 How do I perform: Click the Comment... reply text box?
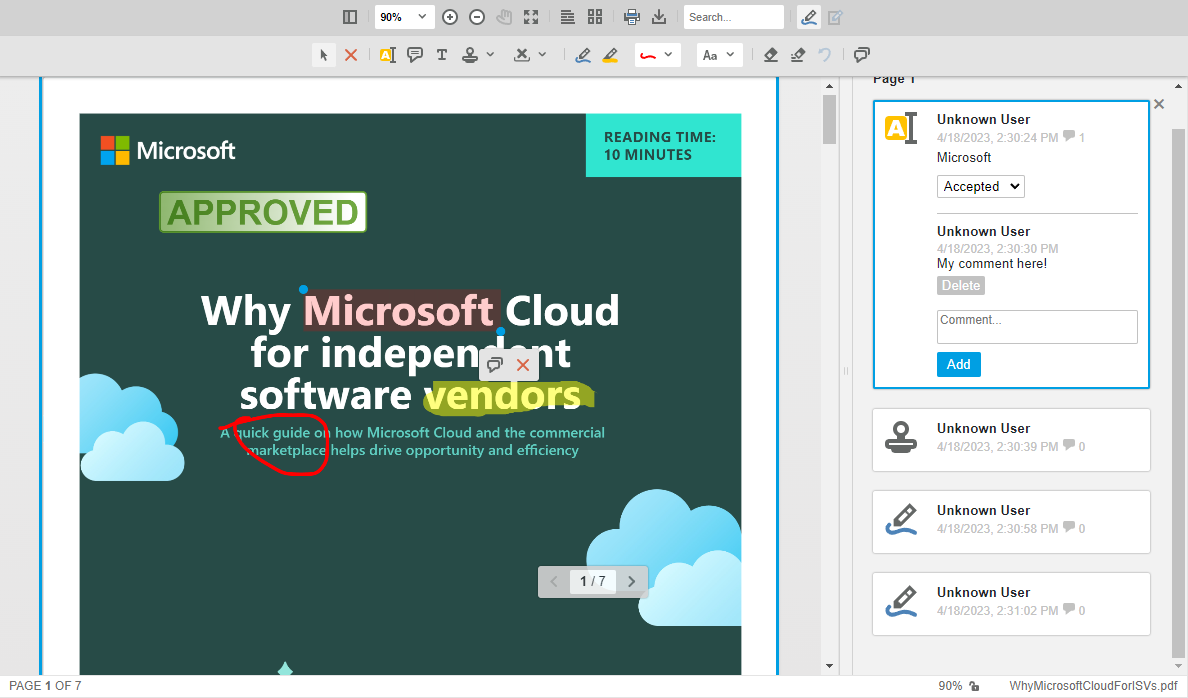tap(1036, 327)
